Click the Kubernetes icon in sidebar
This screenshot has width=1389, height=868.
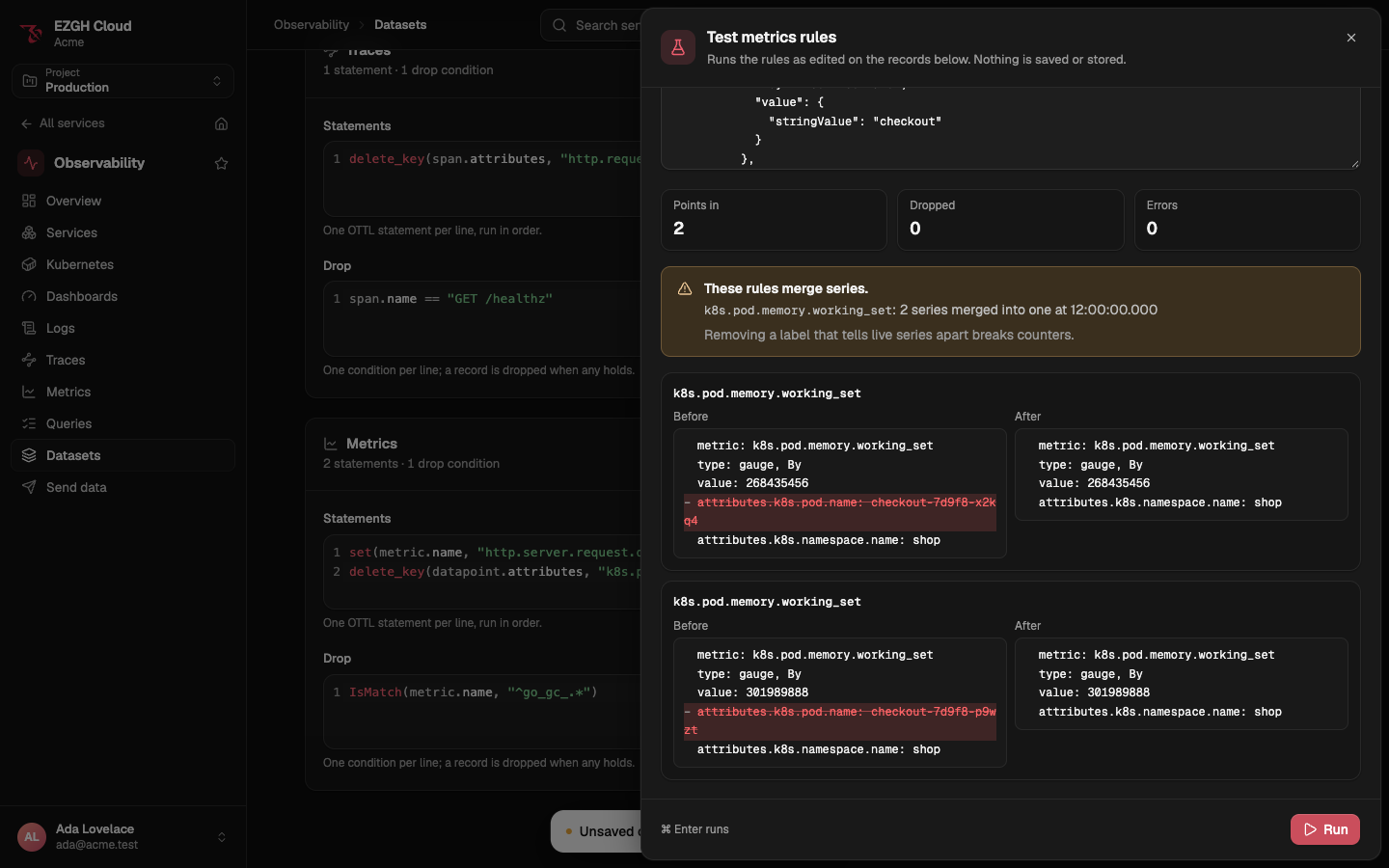(x=29, y=264)
